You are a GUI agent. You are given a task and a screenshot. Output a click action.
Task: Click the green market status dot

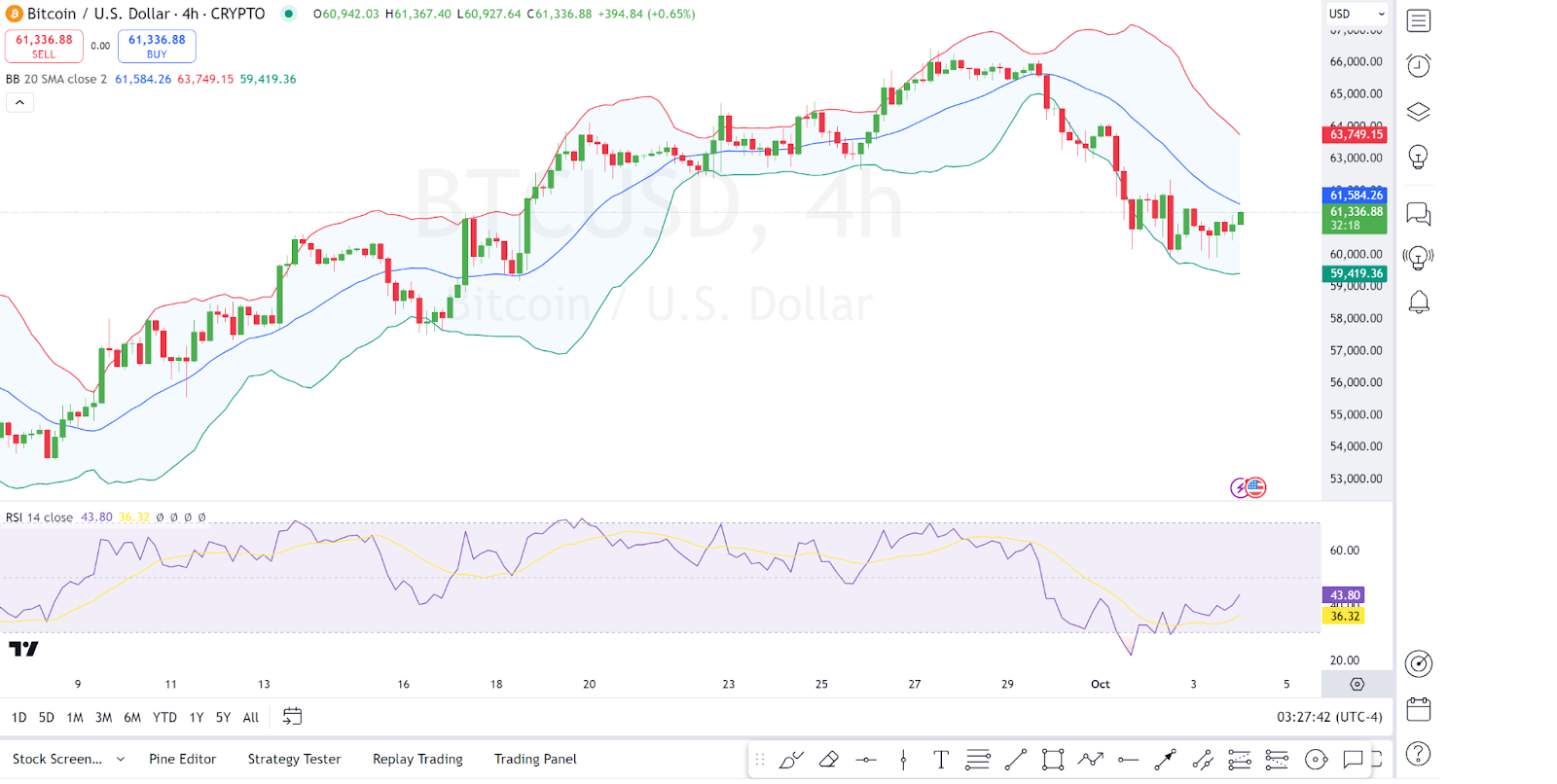289,14
